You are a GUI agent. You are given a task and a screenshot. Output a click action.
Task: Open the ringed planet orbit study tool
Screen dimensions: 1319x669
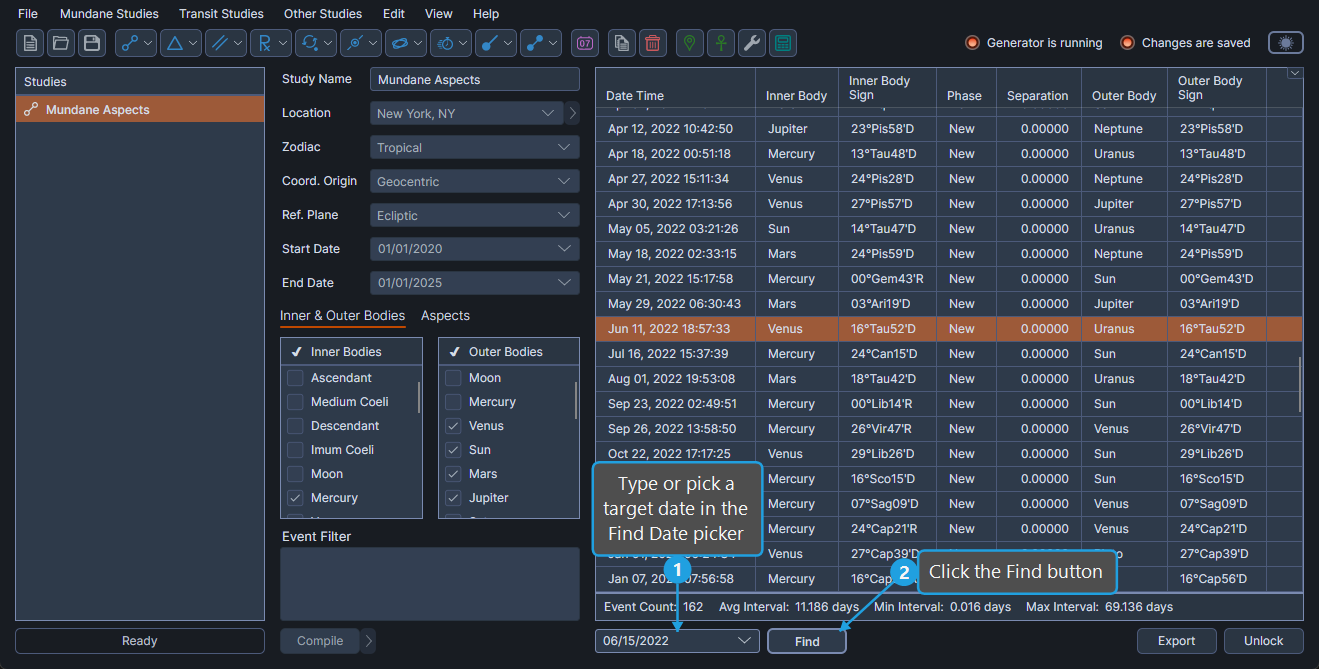(406, 43)
